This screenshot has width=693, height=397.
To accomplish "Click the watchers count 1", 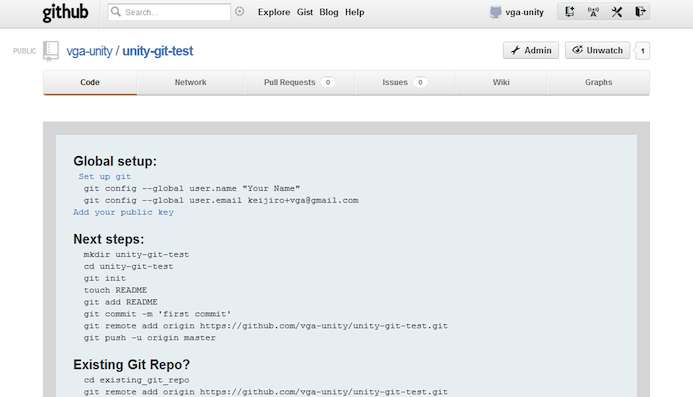I will point(643,51).
